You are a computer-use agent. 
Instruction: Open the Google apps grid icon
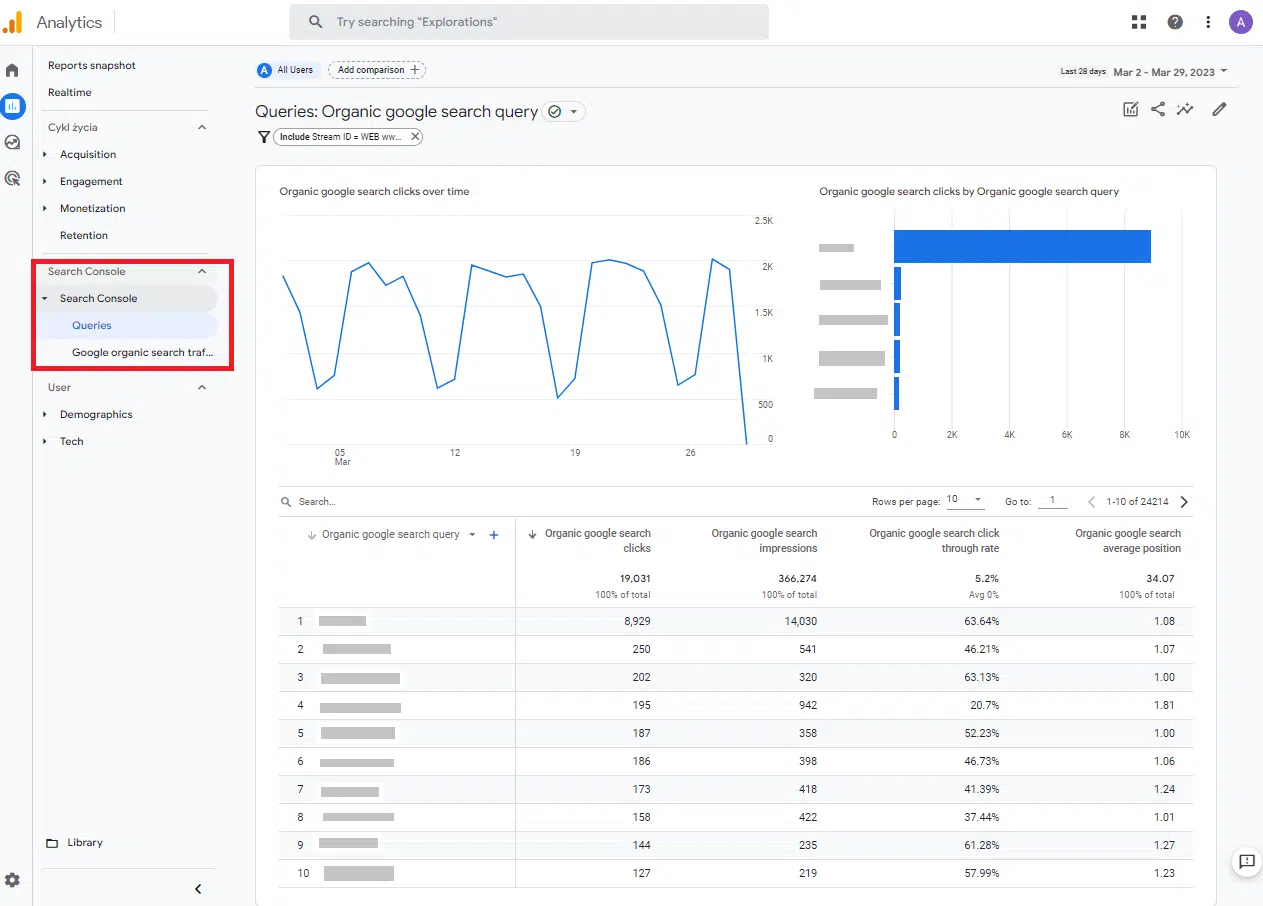[x=1139, y=22]
